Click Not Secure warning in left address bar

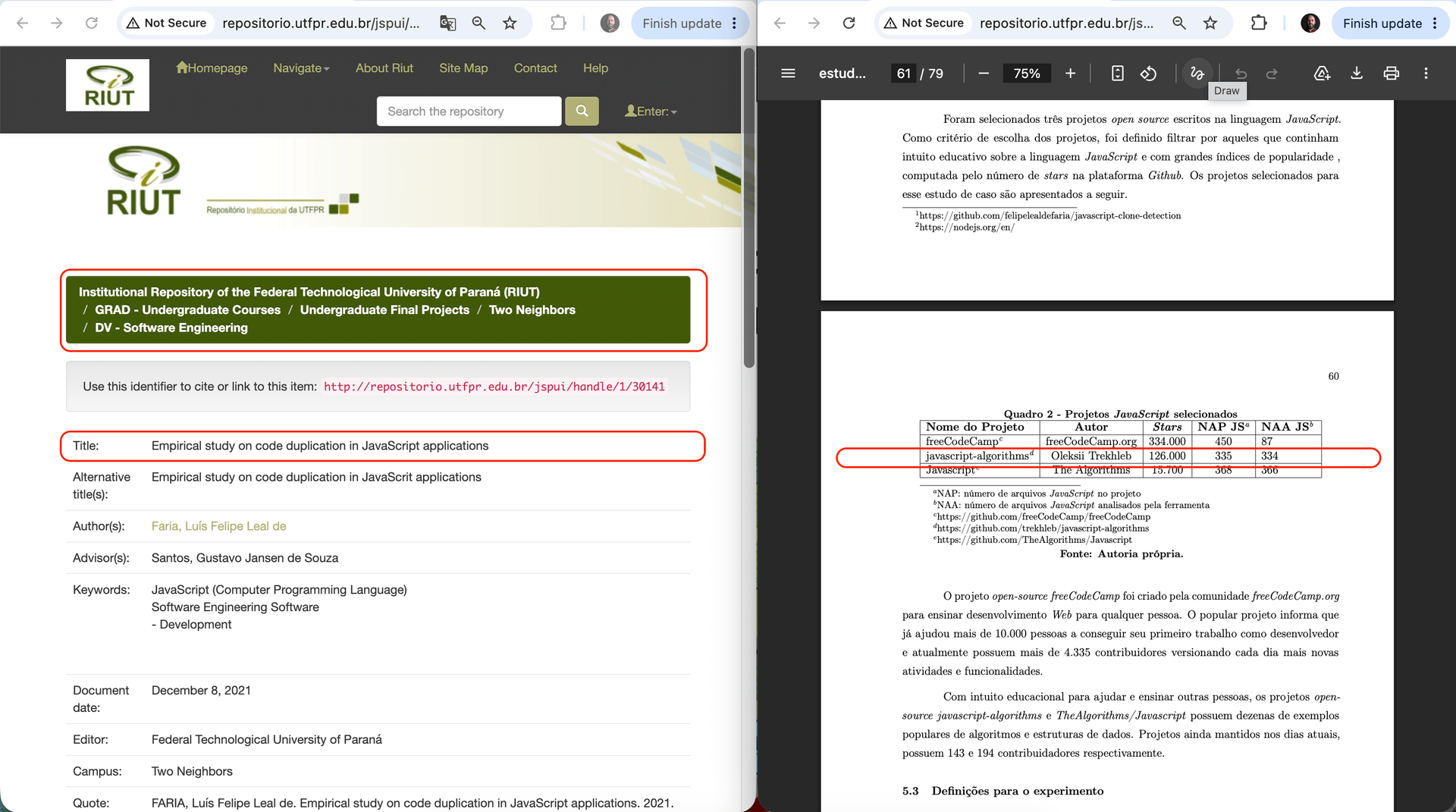coord(166,24)
